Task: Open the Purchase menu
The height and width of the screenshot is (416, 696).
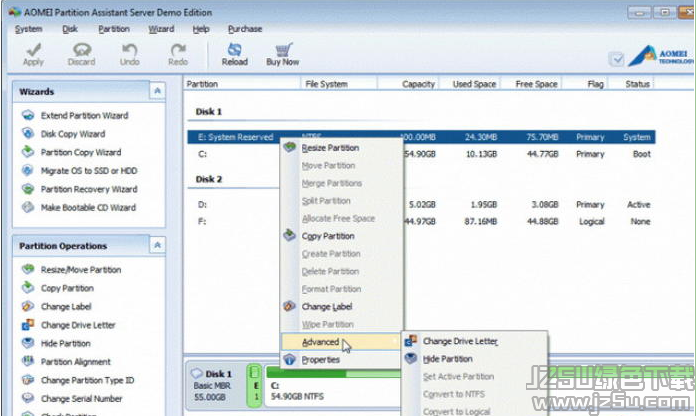Action: (x=245, y=29)
